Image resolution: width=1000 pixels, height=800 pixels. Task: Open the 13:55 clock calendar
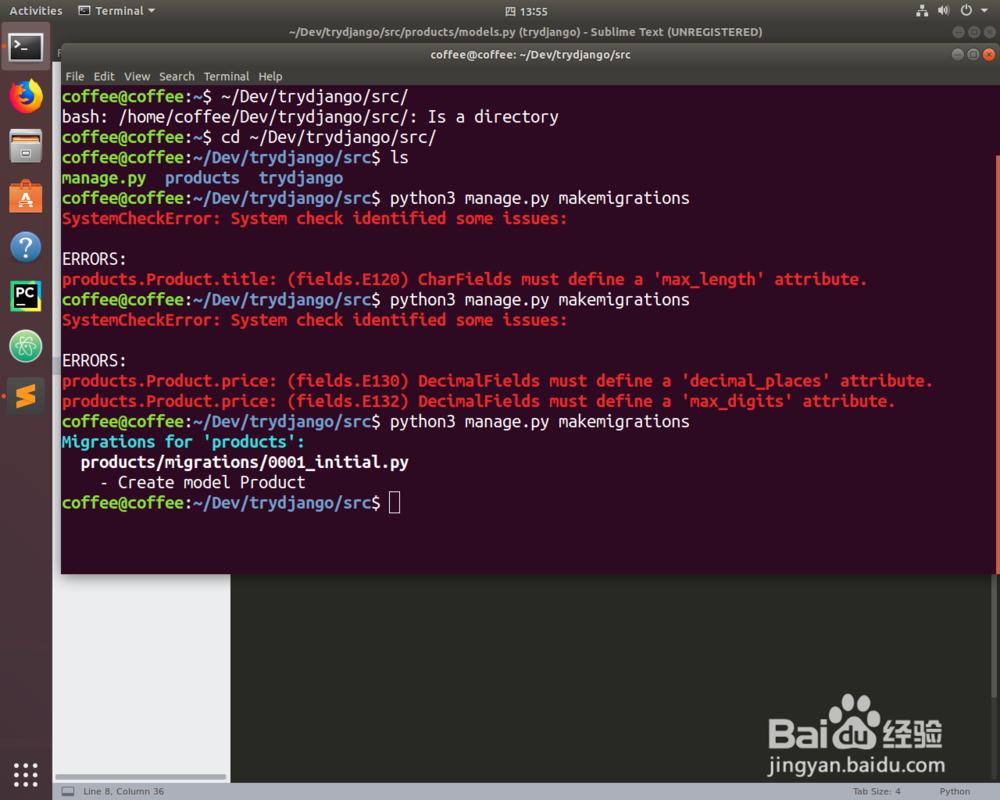[526, 11]
